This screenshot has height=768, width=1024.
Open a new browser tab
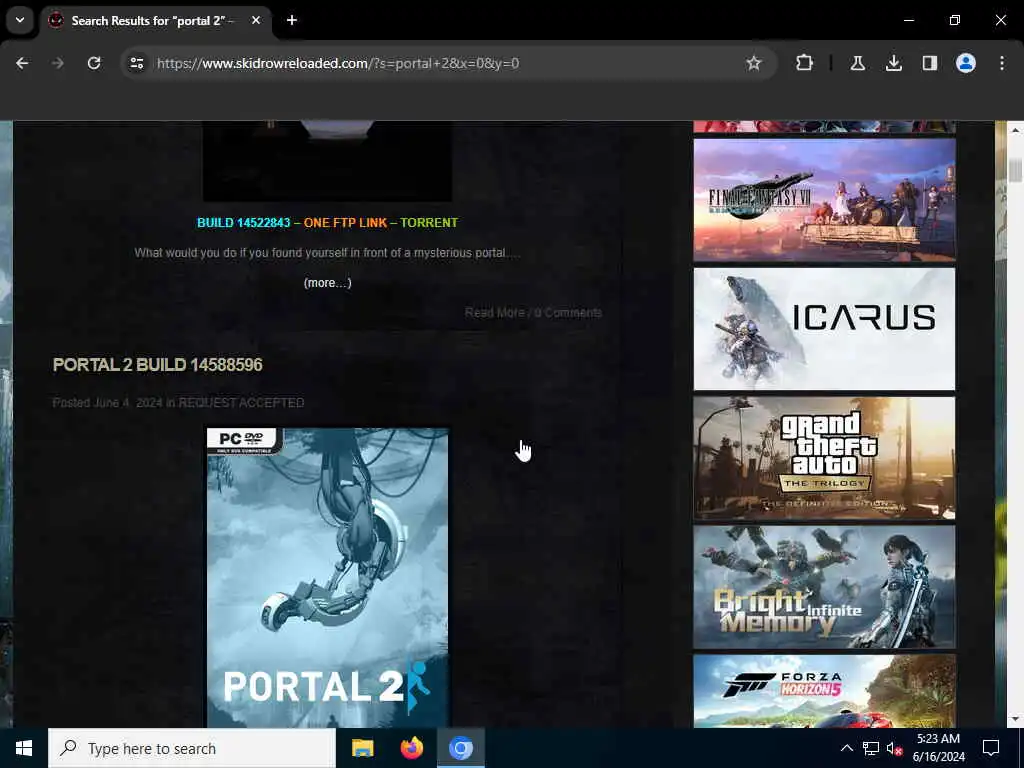click(x=292, y=20)
